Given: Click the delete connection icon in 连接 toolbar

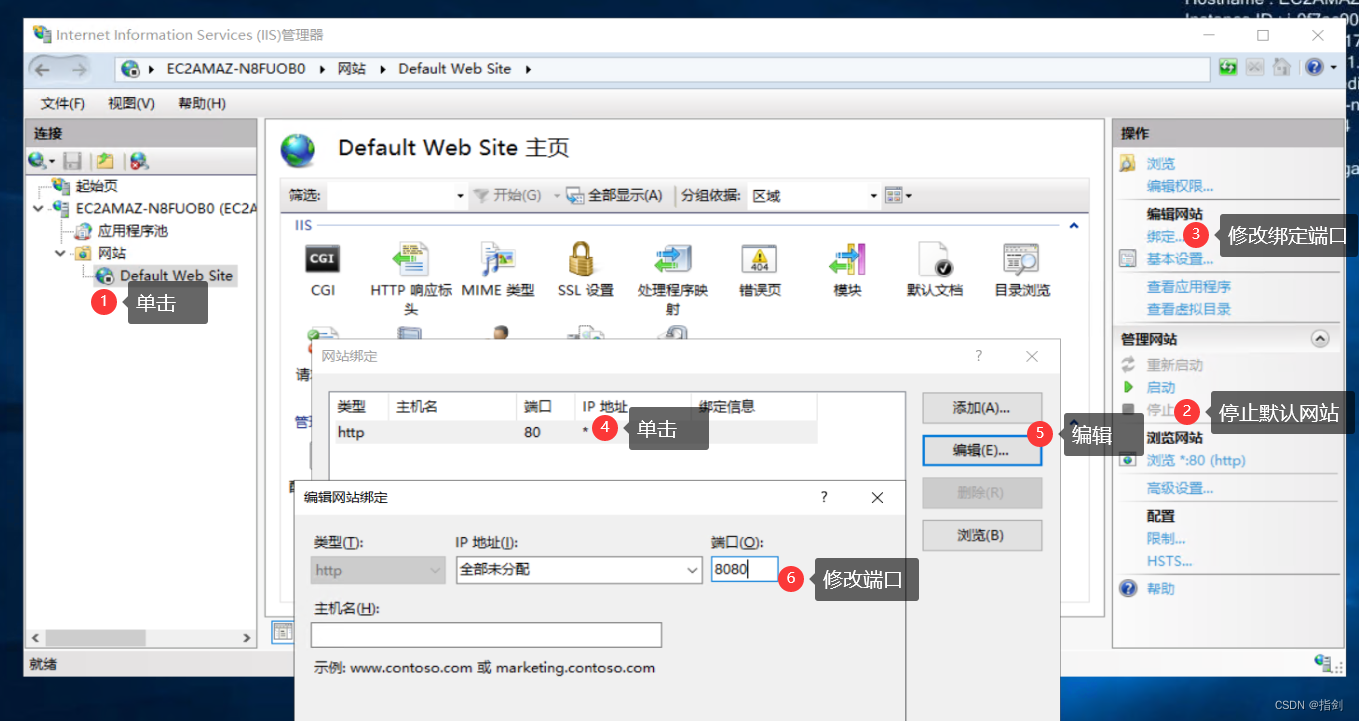Looking at the screenshot, I should [139, 160].
